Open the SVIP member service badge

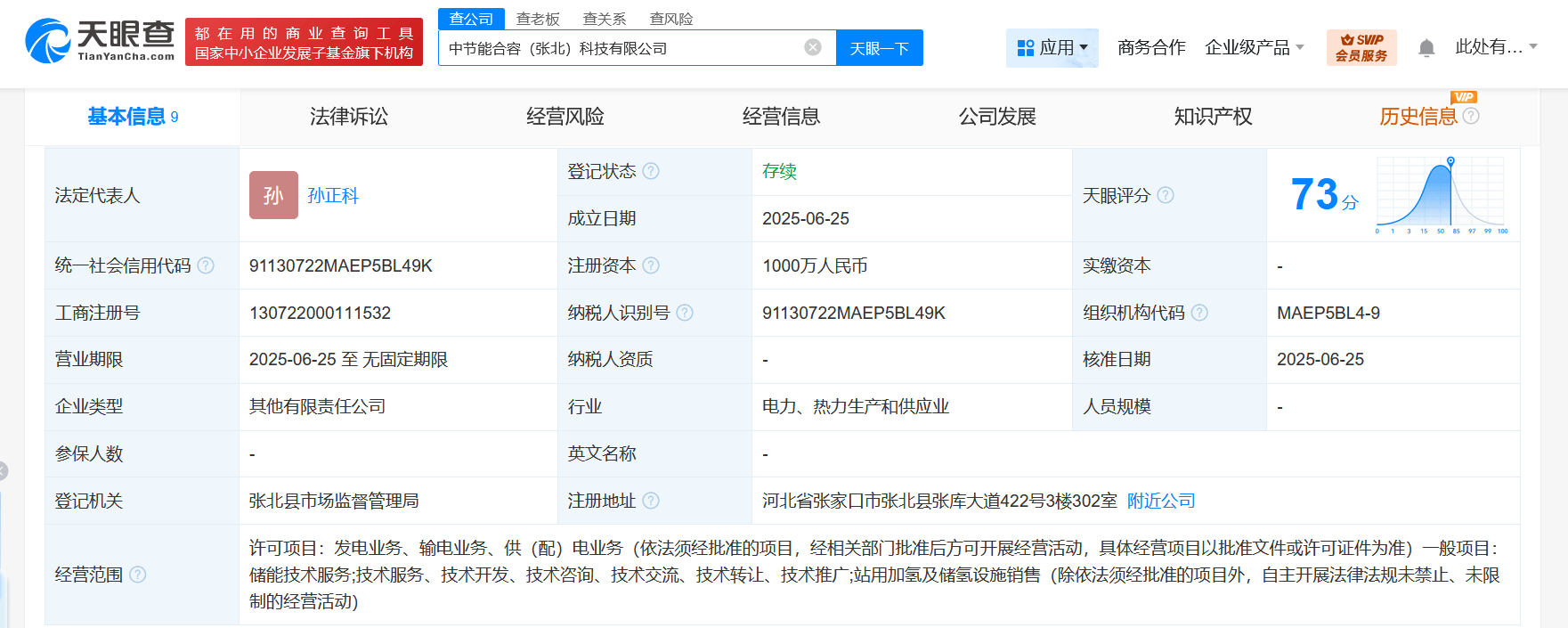coord(1361,47)
